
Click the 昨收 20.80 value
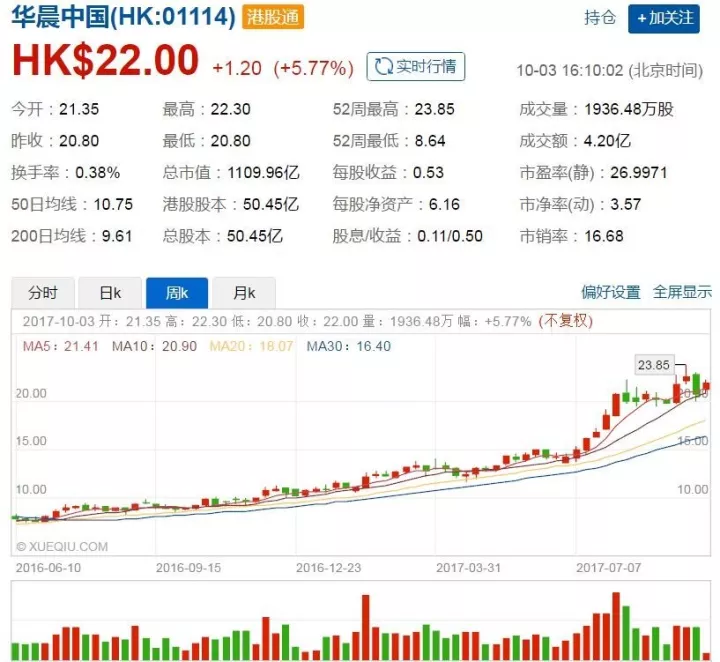pos(79,141)
